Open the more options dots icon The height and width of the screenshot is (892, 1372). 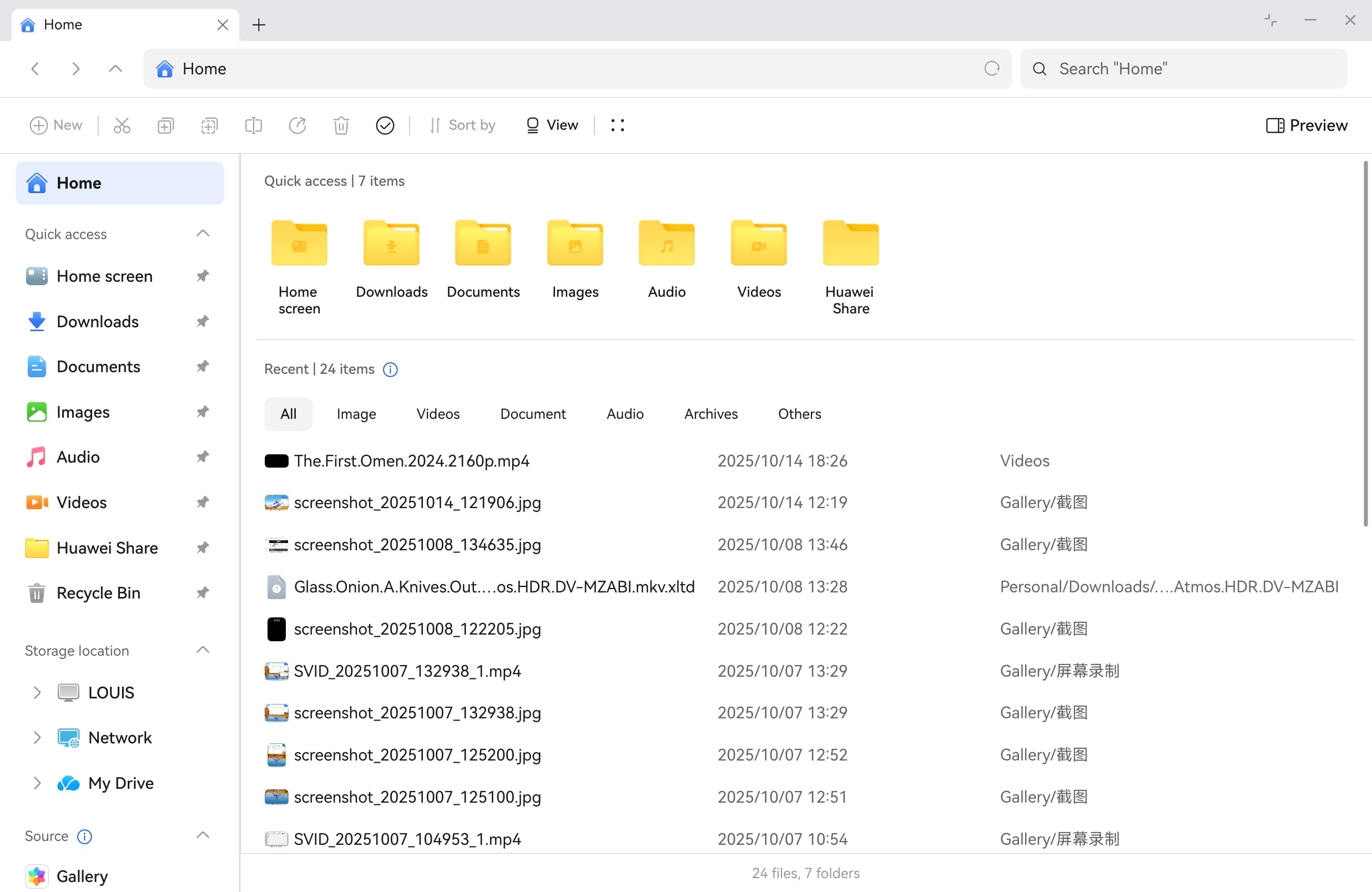click(617, 125)
